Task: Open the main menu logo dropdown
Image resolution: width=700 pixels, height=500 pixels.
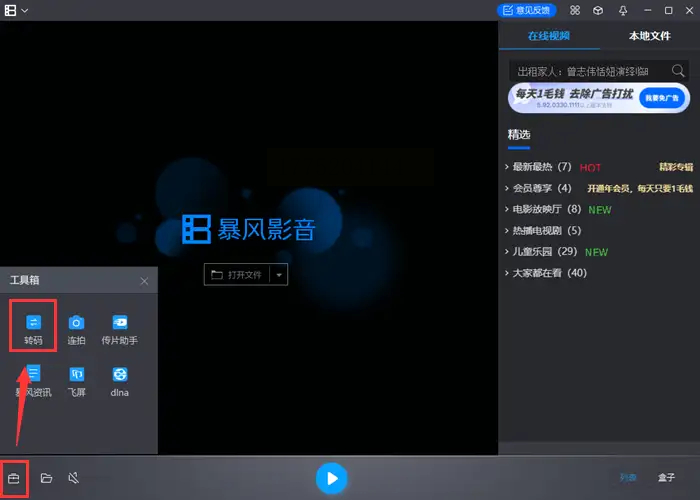Action: coord(16,10)
